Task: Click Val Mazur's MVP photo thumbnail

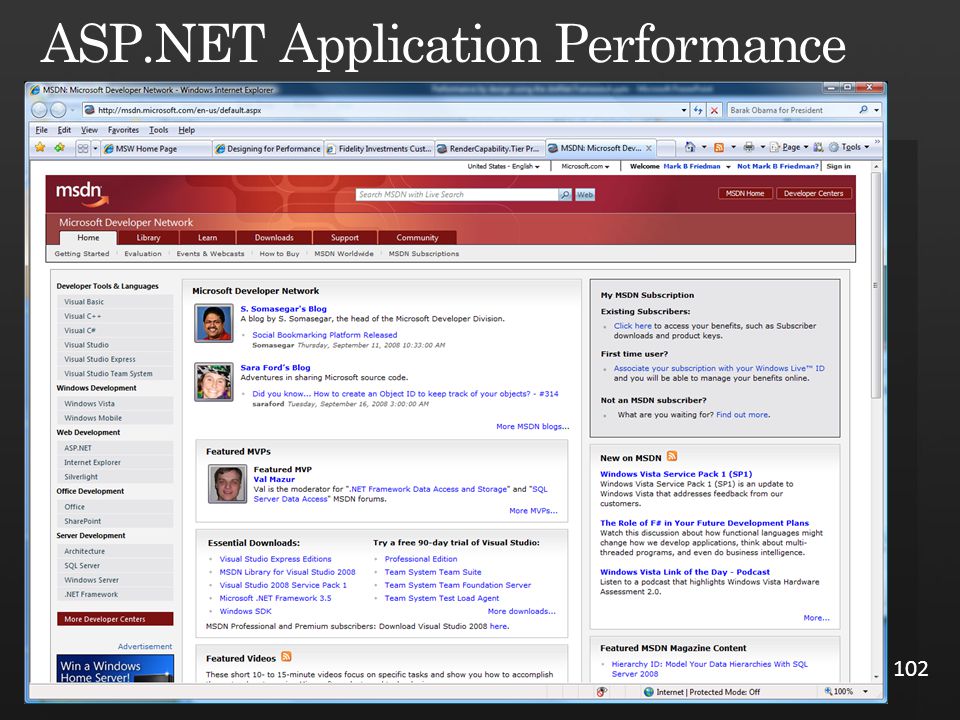Action: (227, 484)
